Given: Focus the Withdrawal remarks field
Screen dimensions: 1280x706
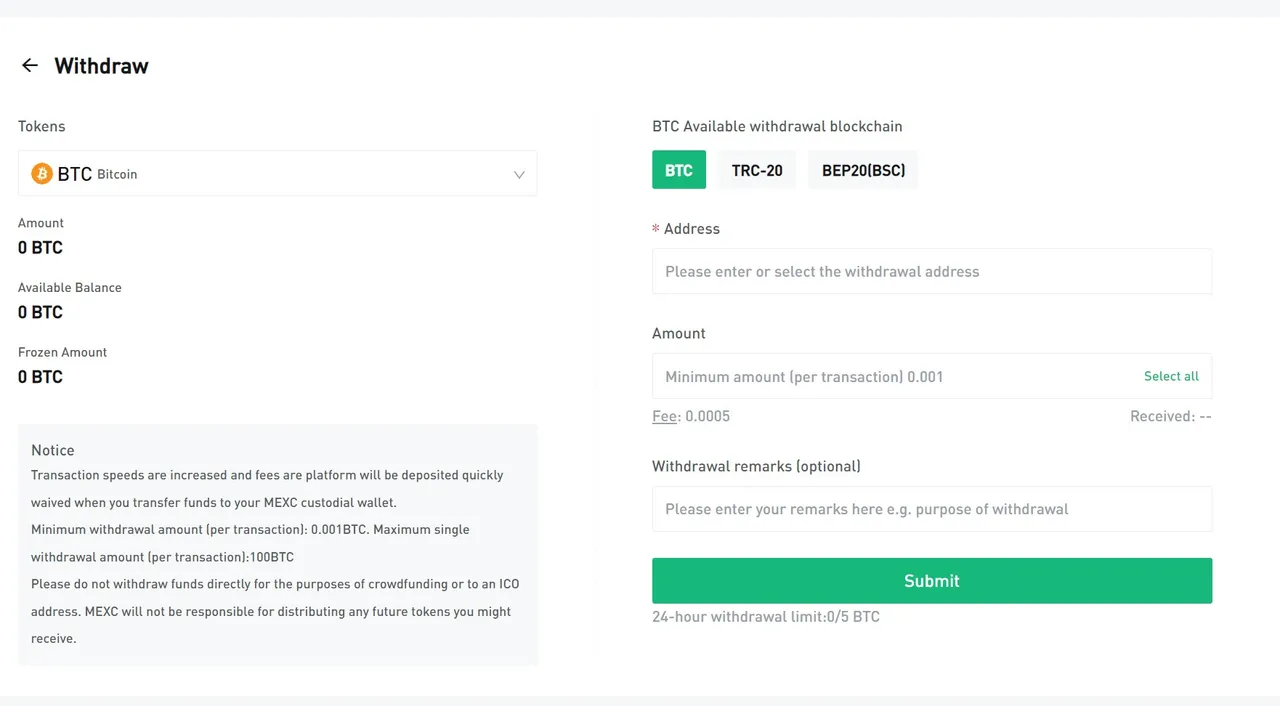Looking at the screenshot, I should tap(932, 509).
